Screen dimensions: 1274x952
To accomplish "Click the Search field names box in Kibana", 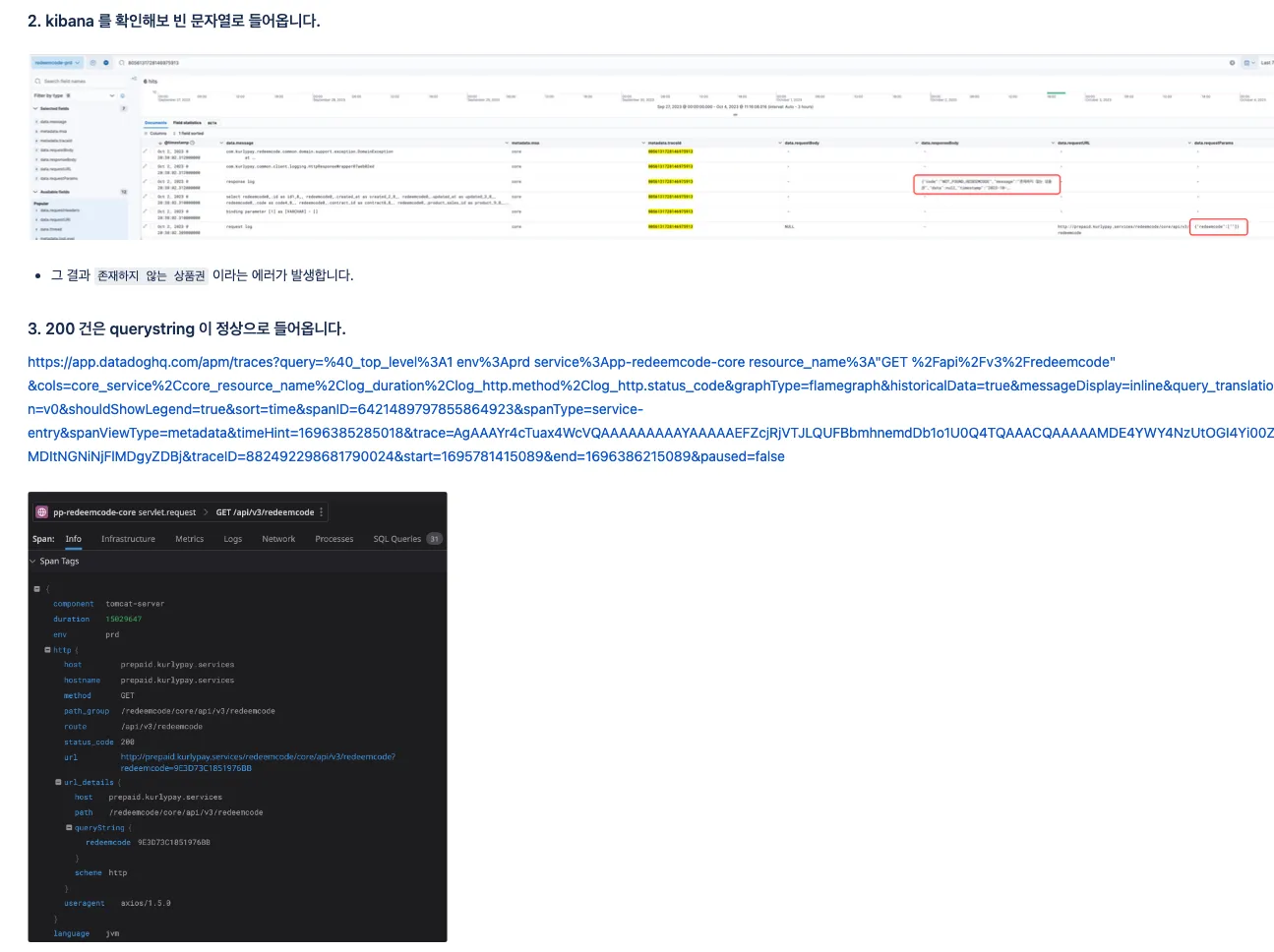I will coord(79,82).
